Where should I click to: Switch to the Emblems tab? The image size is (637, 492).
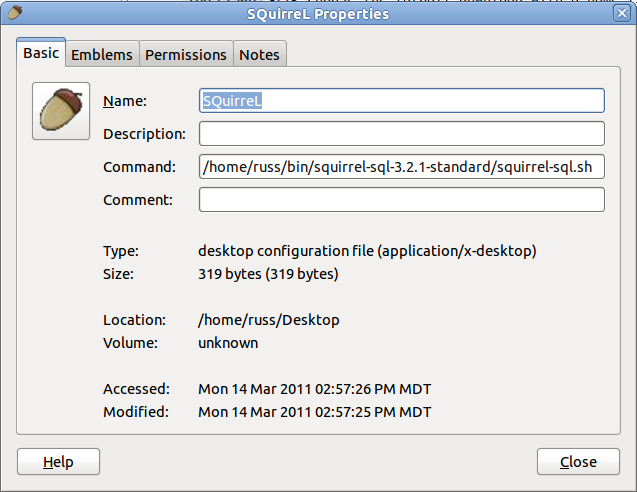click(102, 54)
